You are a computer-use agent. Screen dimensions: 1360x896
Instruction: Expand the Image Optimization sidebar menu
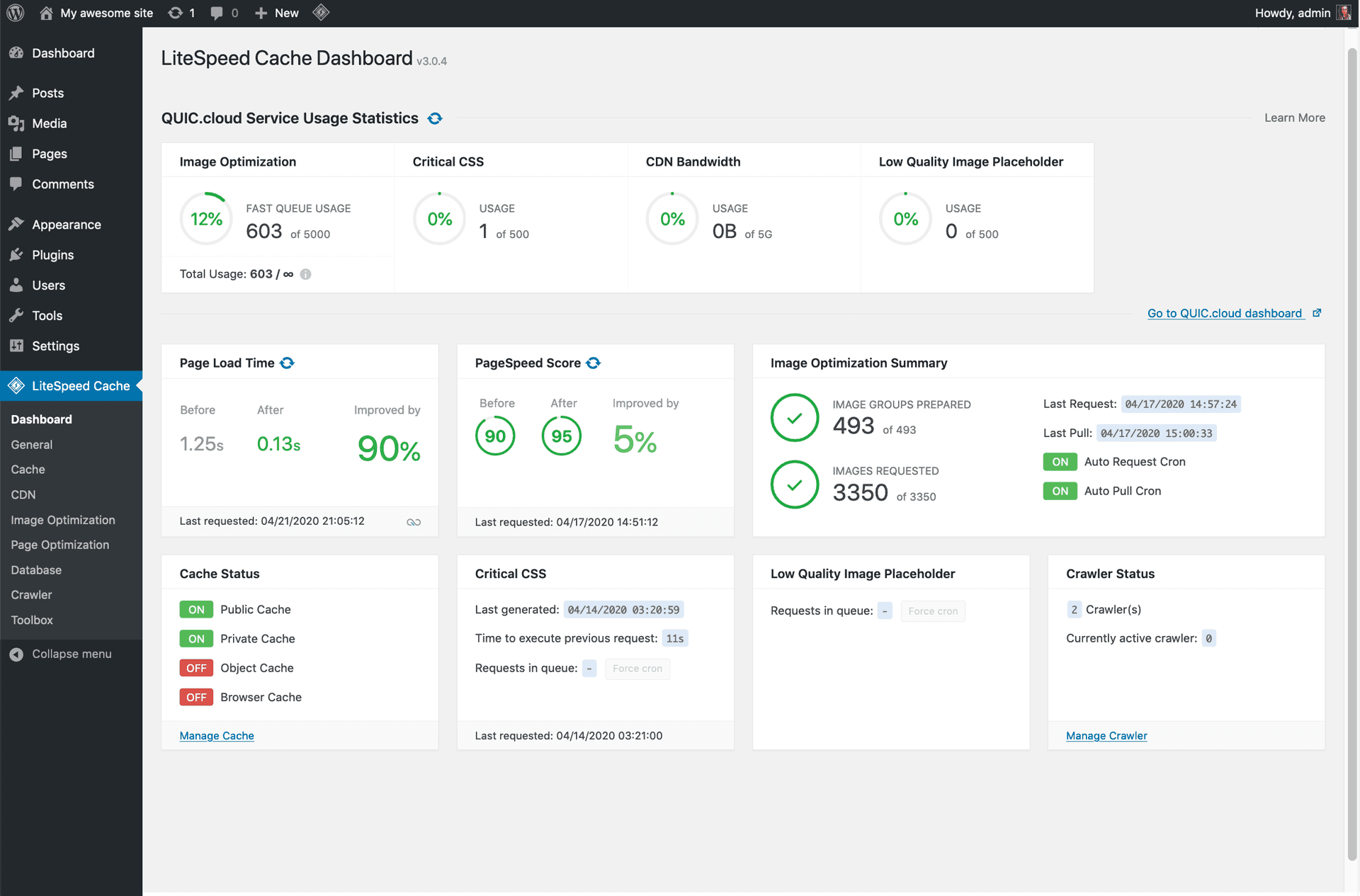click(x=63, y=519)
